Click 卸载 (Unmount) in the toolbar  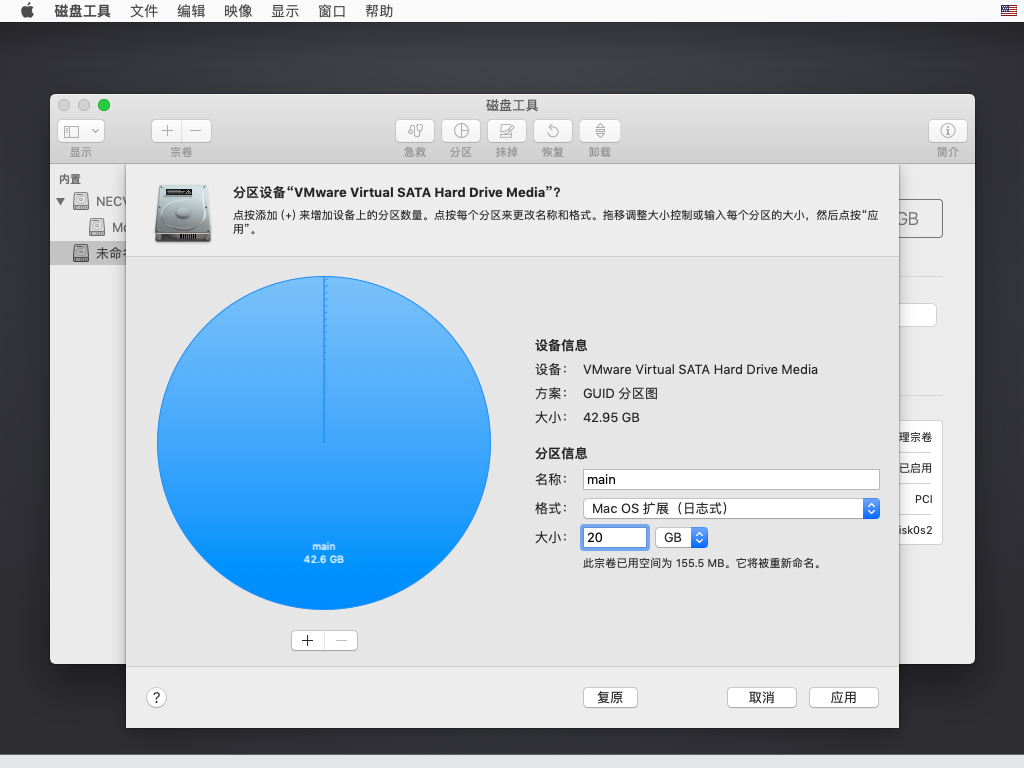599,131
